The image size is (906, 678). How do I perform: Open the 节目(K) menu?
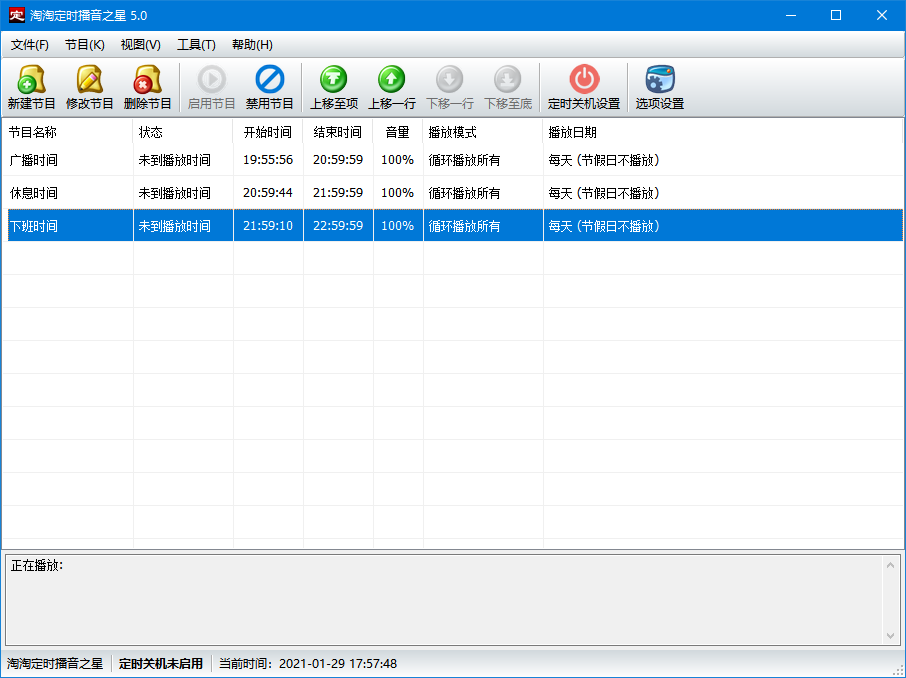click(x=85, y=45)
